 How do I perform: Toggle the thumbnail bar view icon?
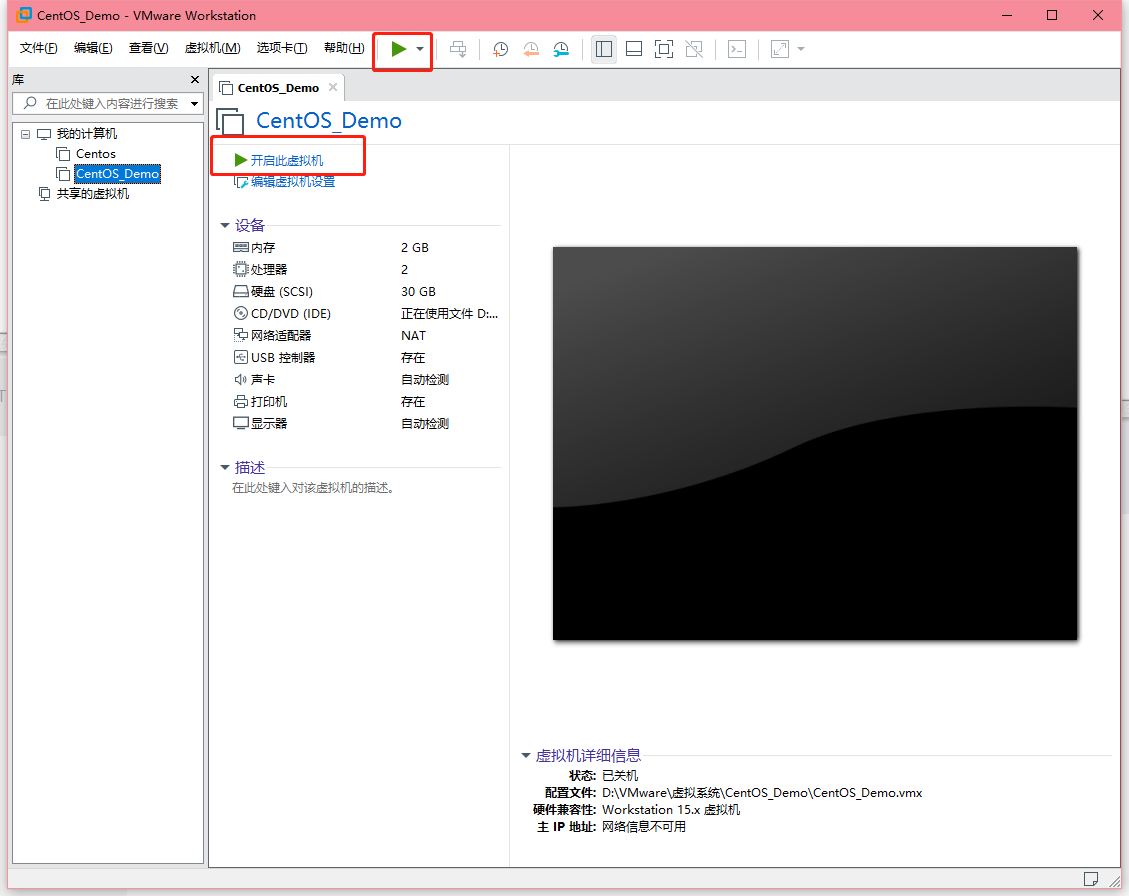point(634,49)
